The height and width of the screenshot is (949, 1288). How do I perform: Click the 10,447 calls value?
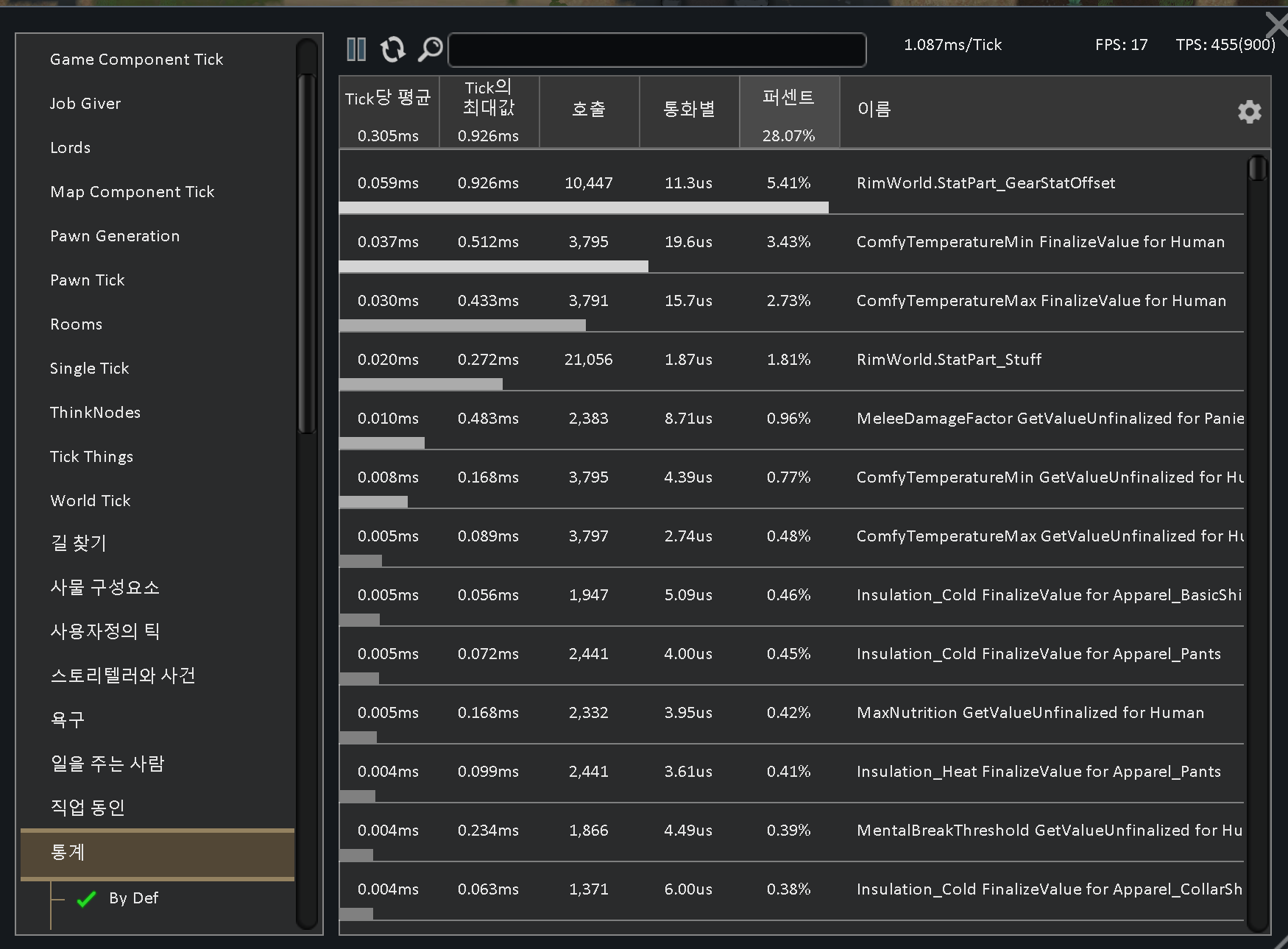[x=589, y=183]
